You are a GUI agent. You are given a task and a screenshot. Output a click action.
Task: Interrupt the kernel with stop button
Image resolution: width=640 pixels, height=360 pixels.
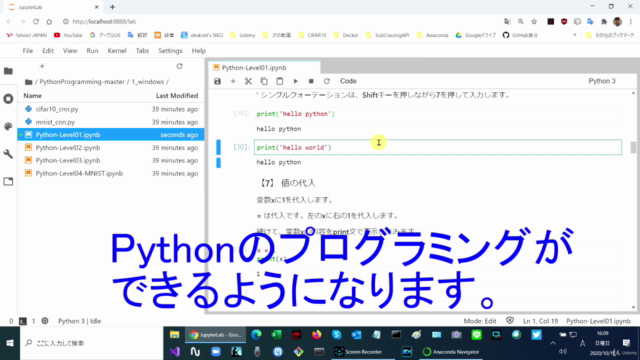pyautogui.click(x=311, y=81)
